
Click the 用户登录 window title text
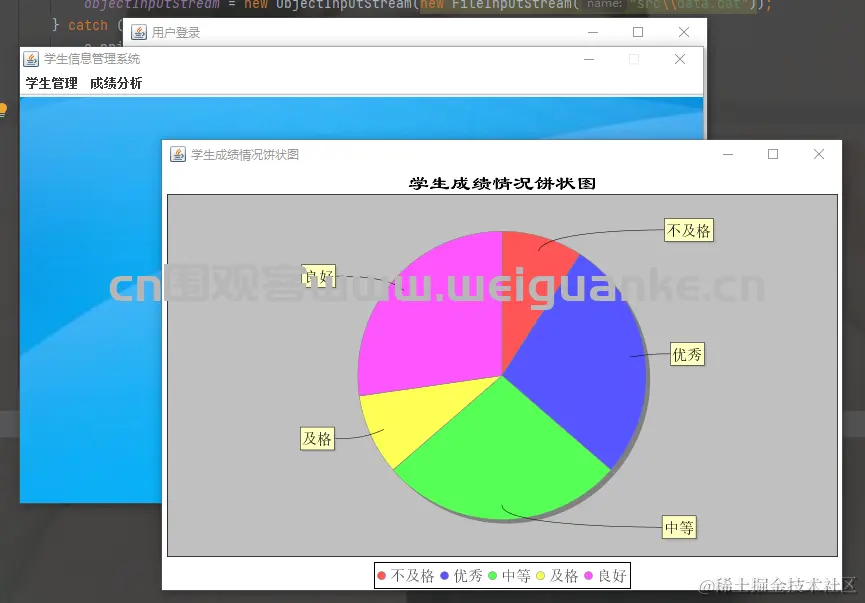pyautogui.click(x=176, y=33)
